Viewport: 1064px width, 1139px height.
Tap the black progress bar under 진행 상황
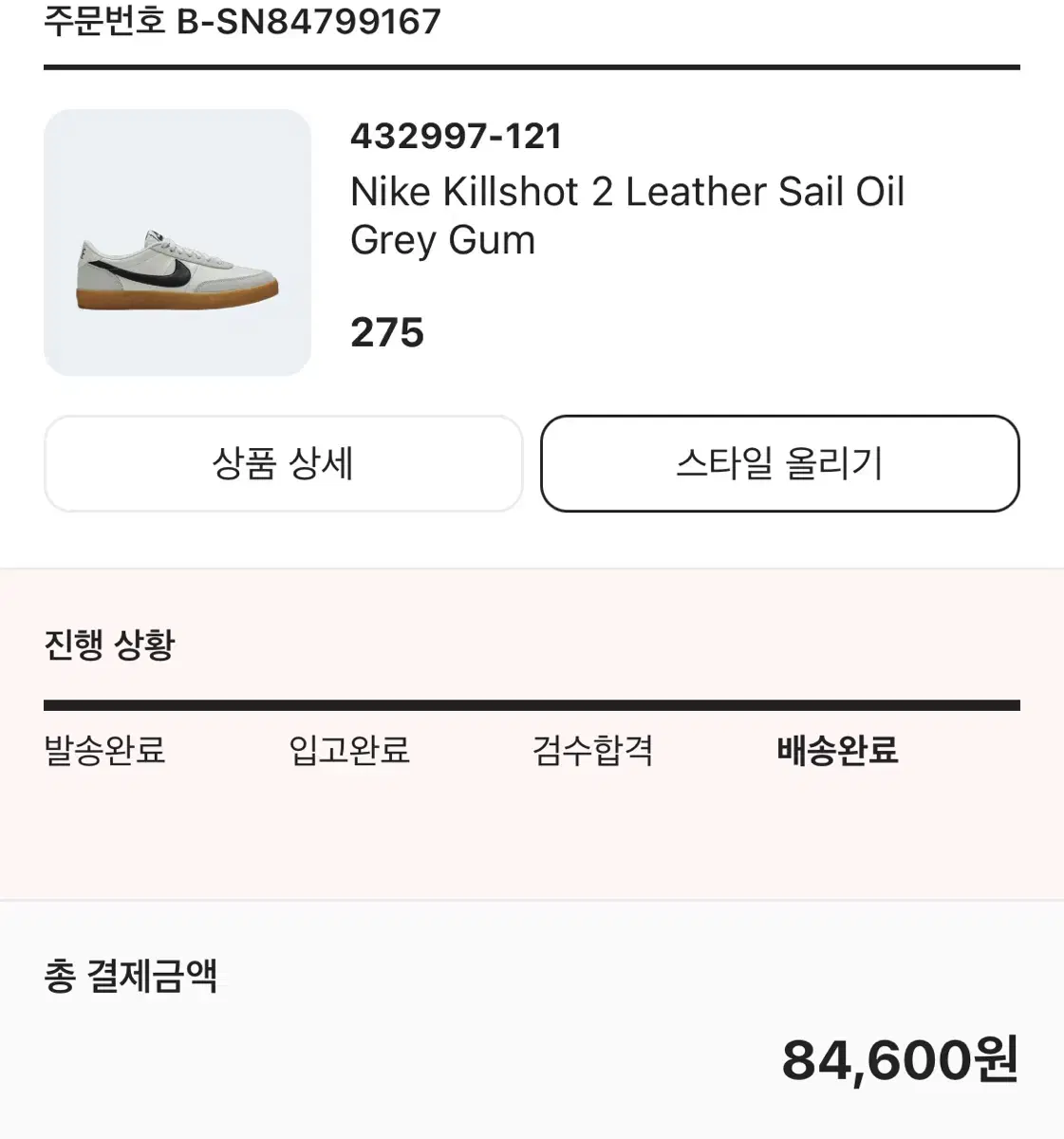[x=532, y=705]
